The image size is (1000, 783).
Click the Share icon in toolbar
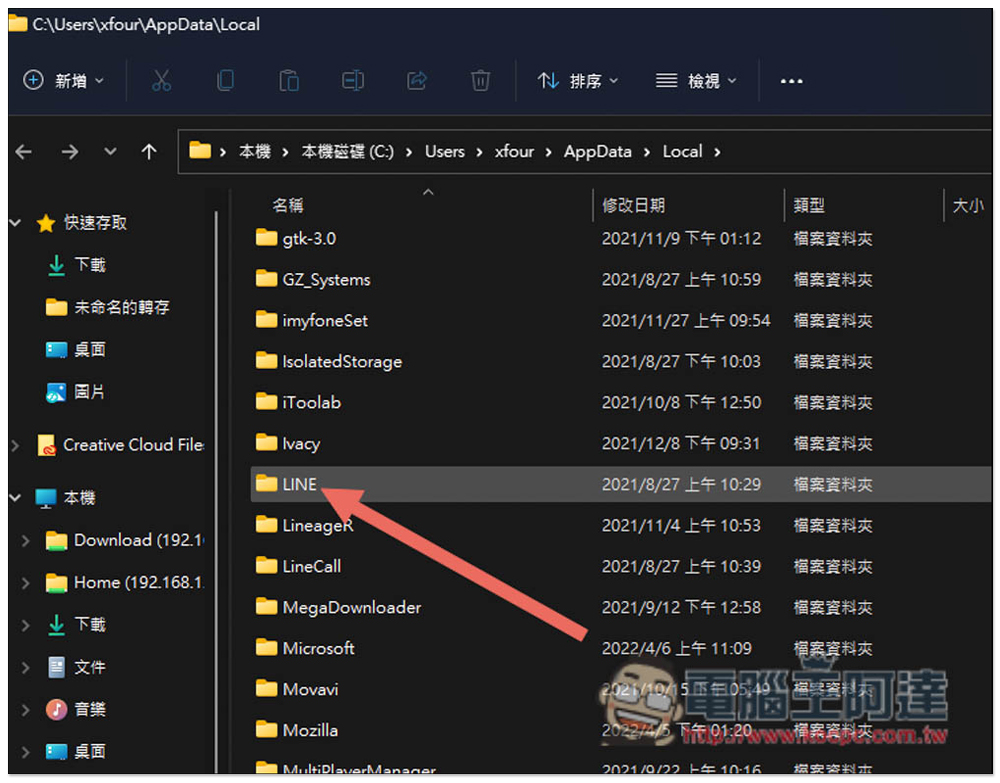[416, 81]
